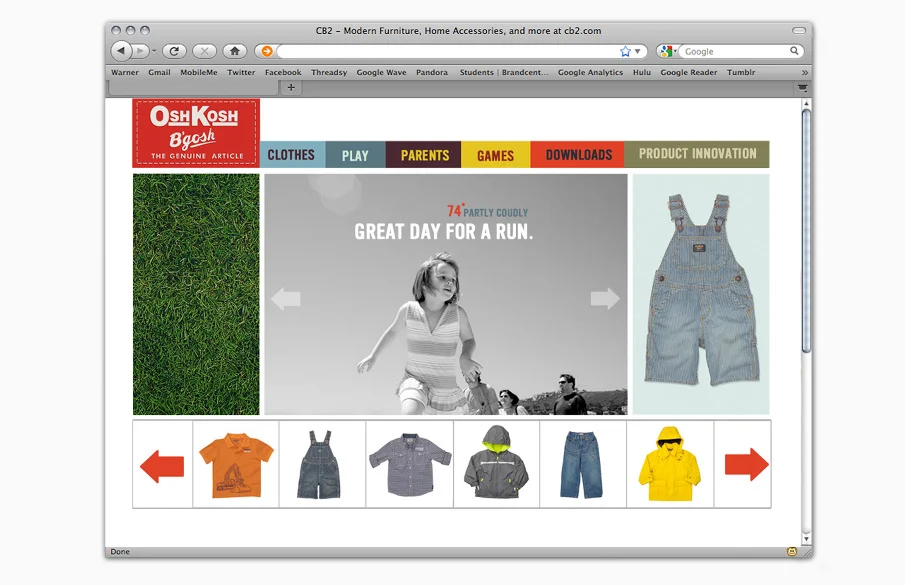Viewport: 905px width, 585px height.
Task: Click the toolbar toggle pill in title bar
Action: pyautogui.click(x=799, y=30)
